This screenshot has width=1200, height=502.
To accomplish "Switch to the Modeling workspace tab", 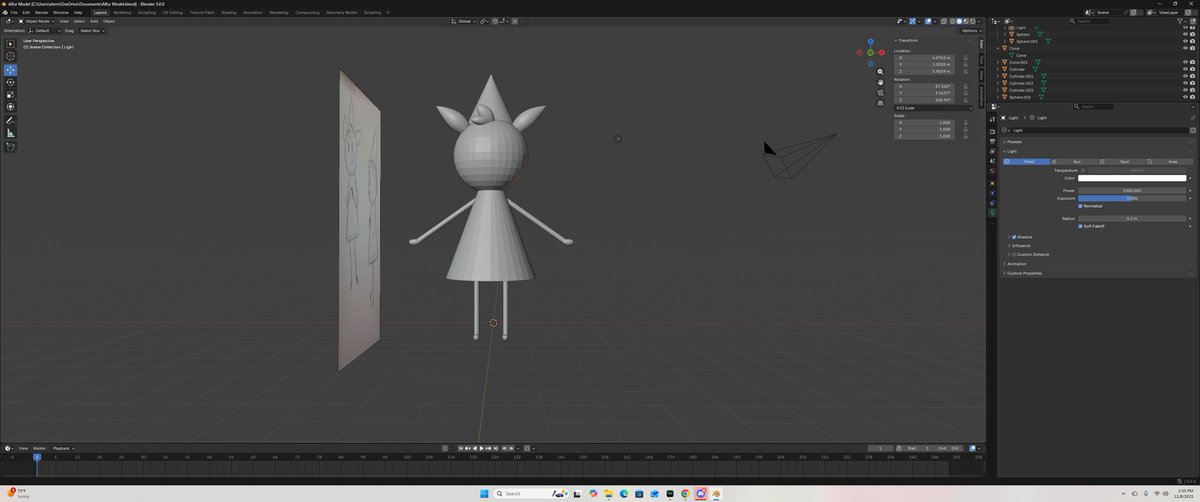I will [122, 12].
